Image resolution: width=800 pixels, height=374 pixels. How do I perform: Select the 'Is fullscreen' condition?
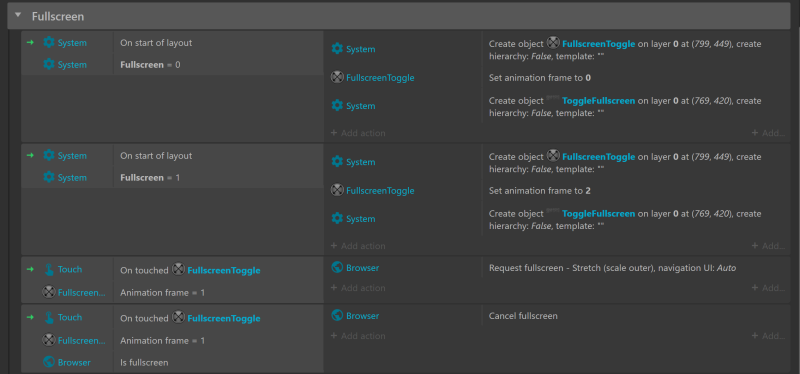pyautogui.click(x=144, y=363)
